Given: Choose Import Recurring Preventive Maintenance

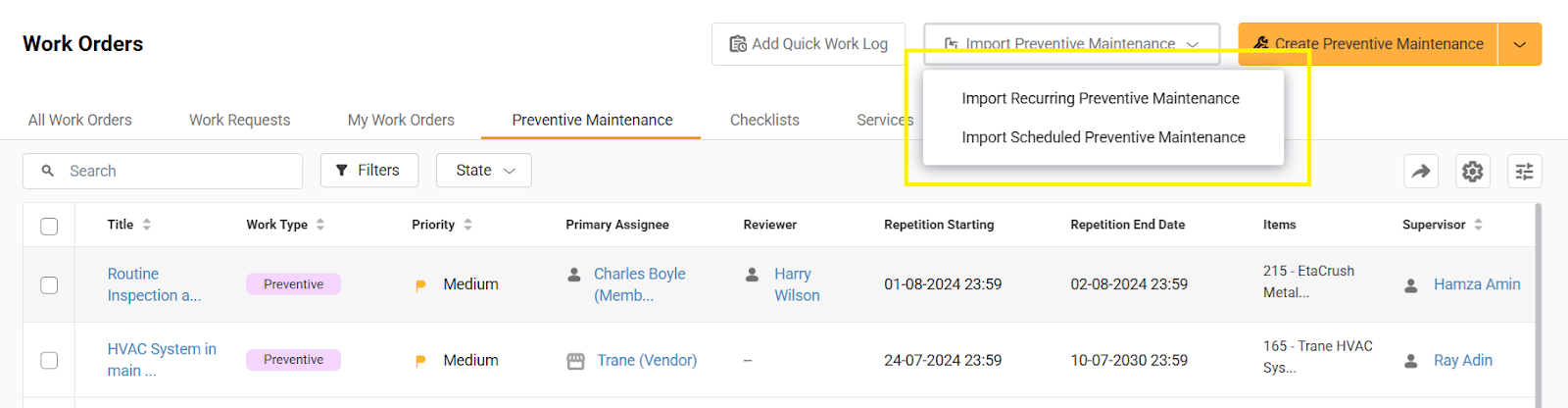Looking at the screenshot, I should click(1101, 98).
